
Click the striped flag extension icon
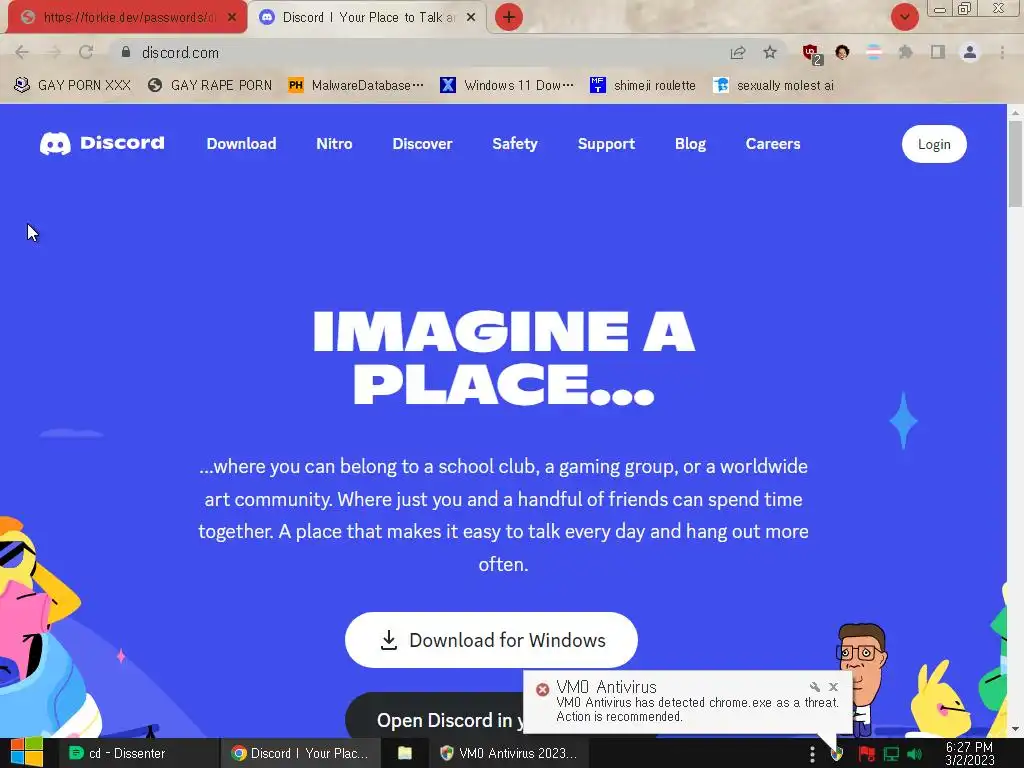pos(874,52)
